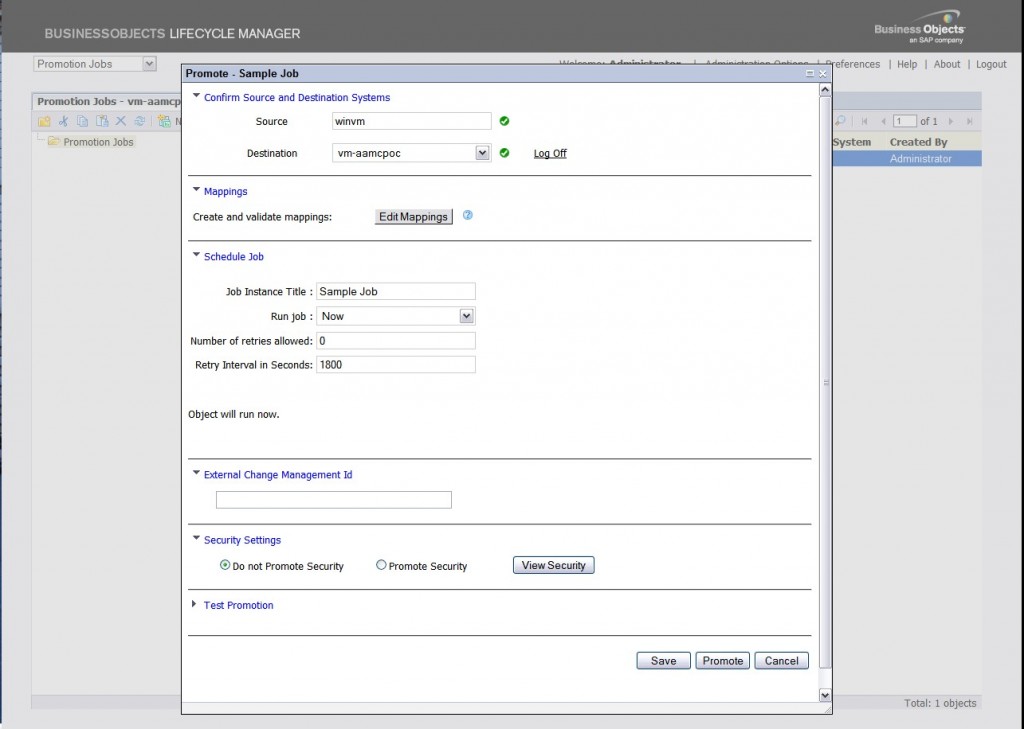
Task: Expand the Test Promotion section
Action: click(194, 604)
